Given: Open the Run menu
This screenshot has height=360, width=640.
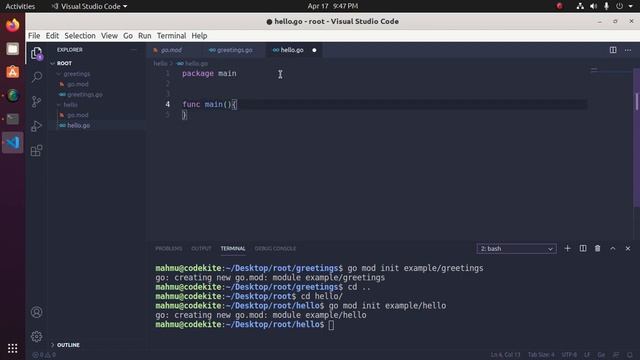Looking at the screenshot, I should [144, 36].
